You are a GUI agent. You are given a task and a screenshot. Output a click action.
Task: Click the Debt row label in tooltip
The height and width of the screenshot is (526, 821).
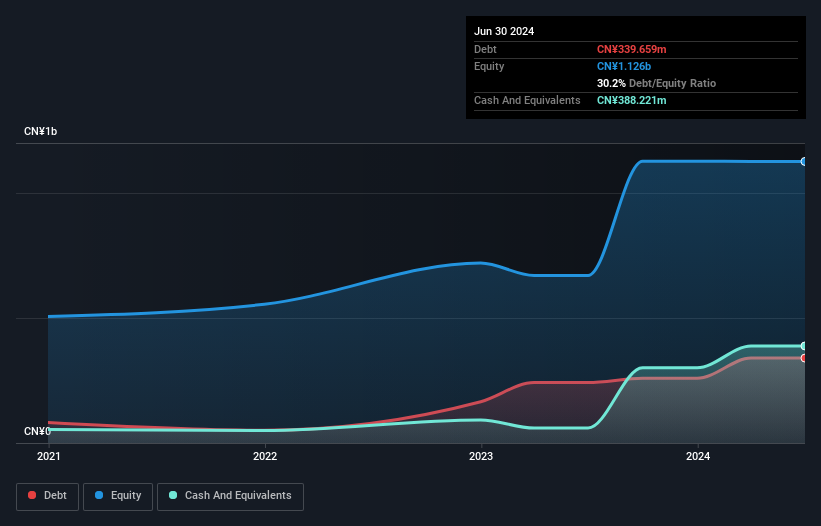tap(485, 49)
